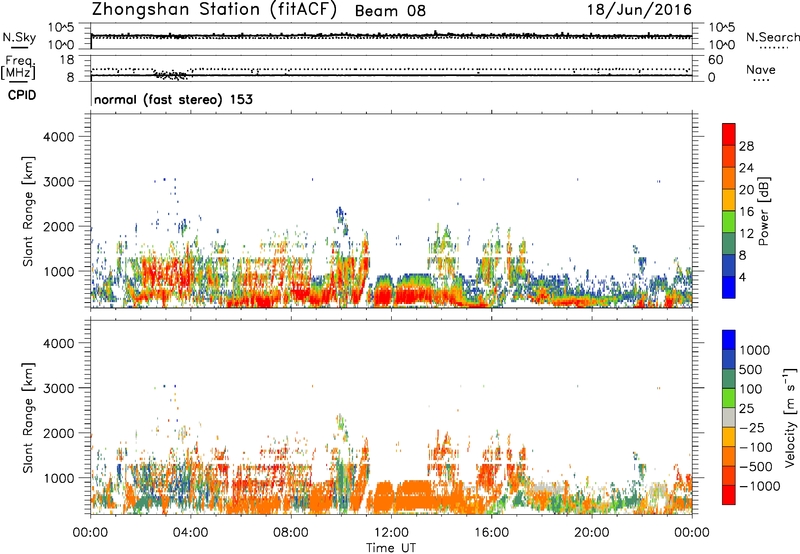Click the 12:00 time axis label
Viewport: 800px width, 554px height.
[391, 533]
